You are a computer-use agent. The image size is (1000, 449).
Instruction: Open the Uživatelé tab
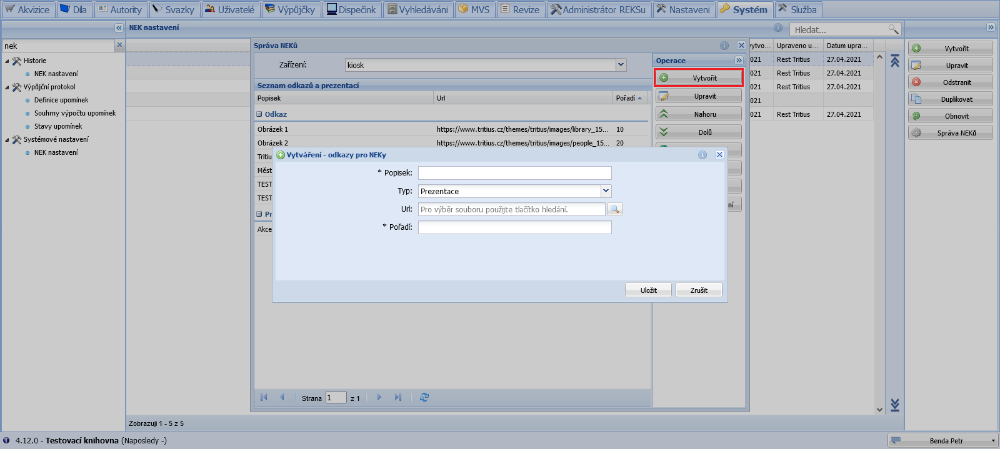coord(229,9)
